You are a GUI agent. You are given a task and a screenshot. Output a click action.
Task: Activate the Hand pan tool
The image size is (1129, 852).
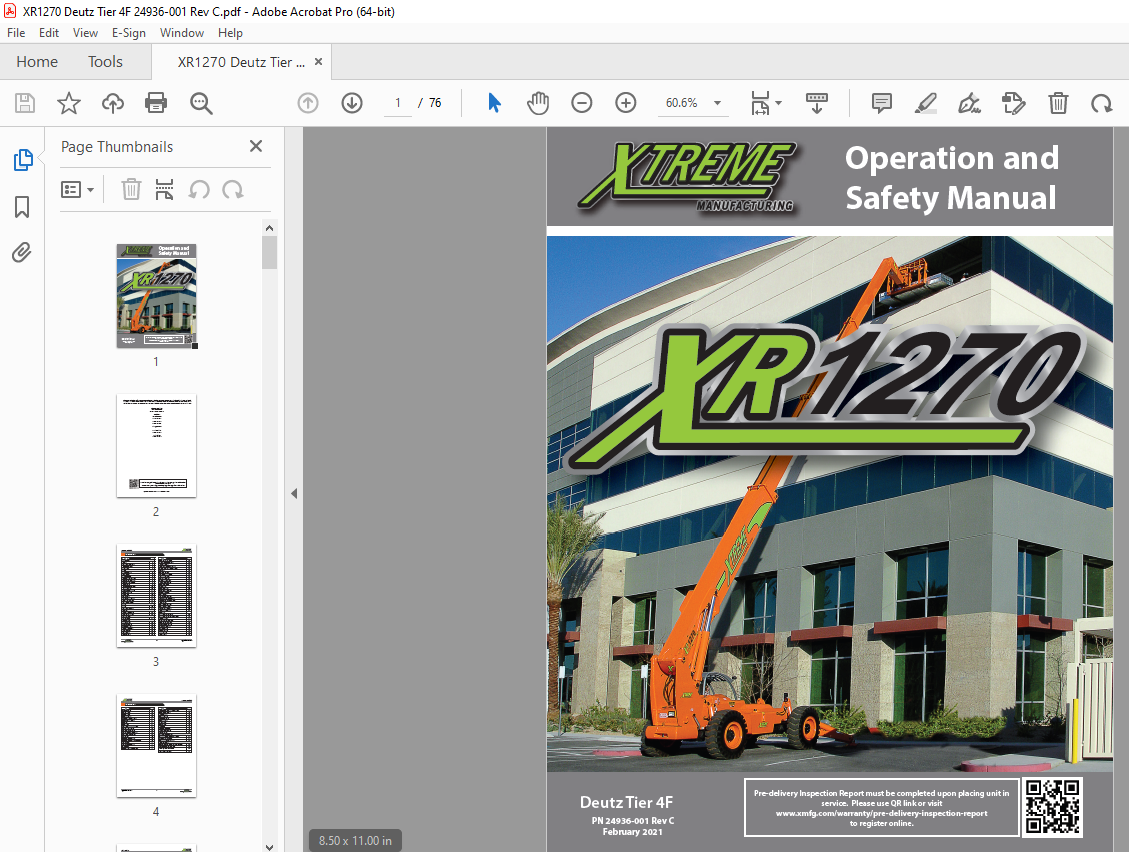coord(538,103)
